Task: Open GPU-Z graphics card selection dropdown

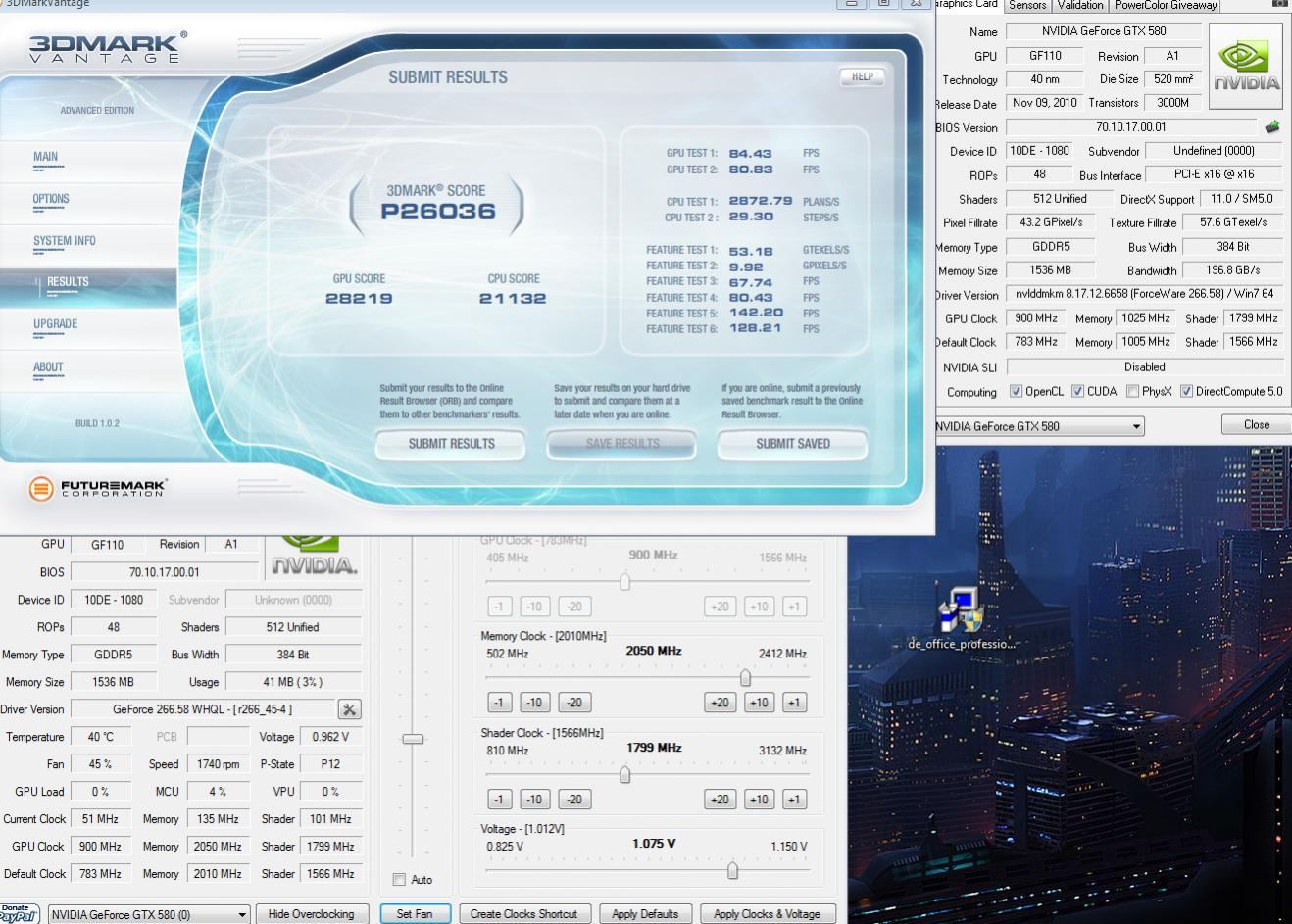Action: [1040, 426]
